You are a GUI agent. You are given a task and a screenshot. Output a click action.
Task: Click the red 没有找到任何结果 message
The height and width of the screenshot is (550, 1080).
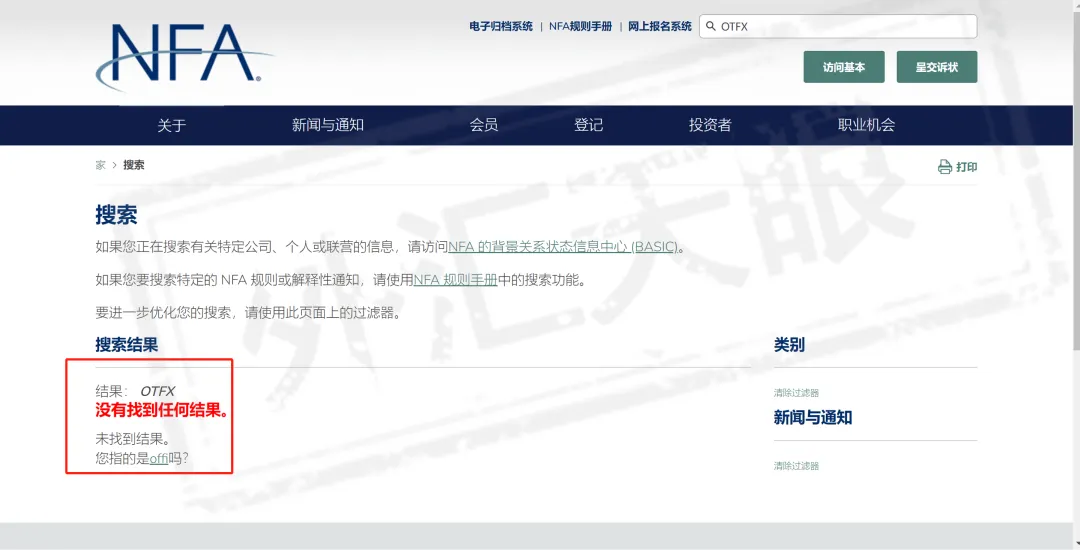(x=162, y=410)
